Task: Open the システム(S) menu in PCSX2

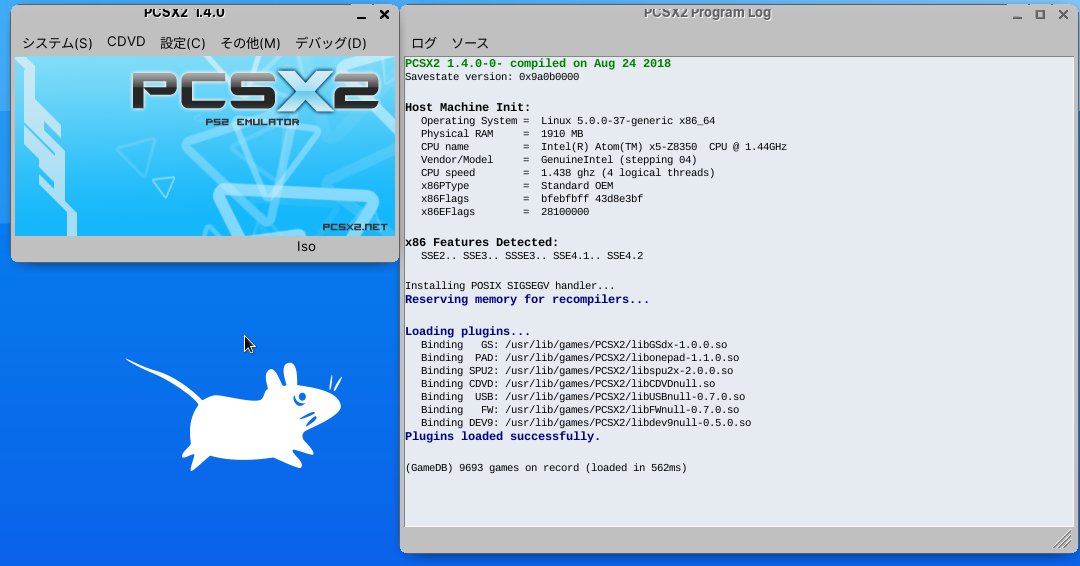Action: 57,43
